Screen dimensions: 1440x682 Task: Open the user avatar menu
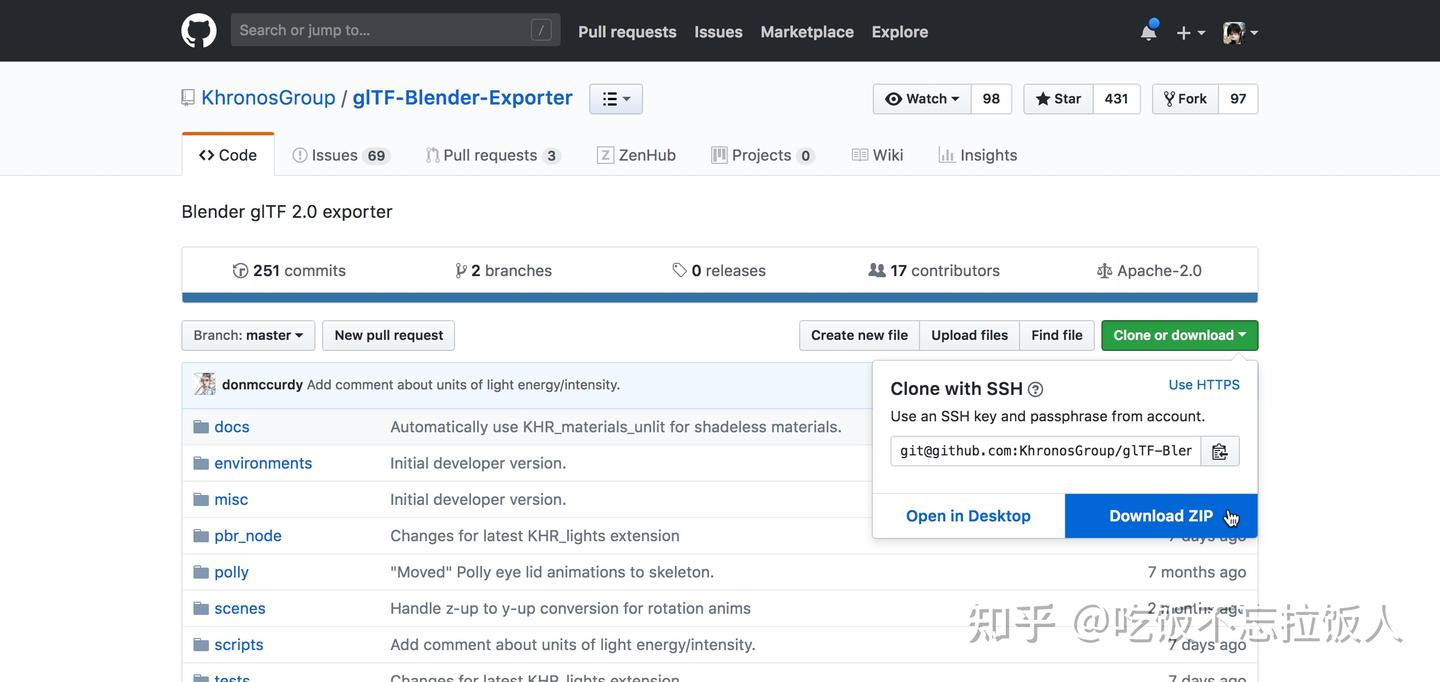click(x=1240, y=32)
